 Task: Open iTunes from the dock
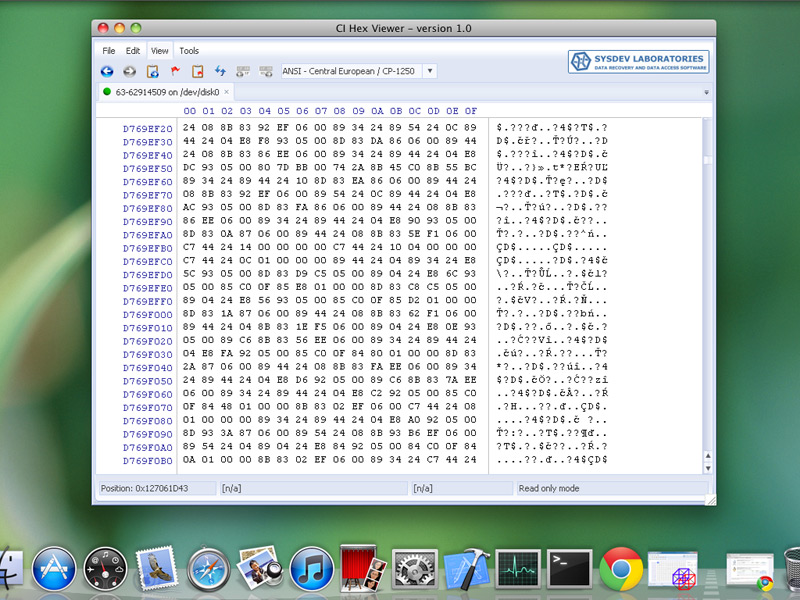click(311, 570)
